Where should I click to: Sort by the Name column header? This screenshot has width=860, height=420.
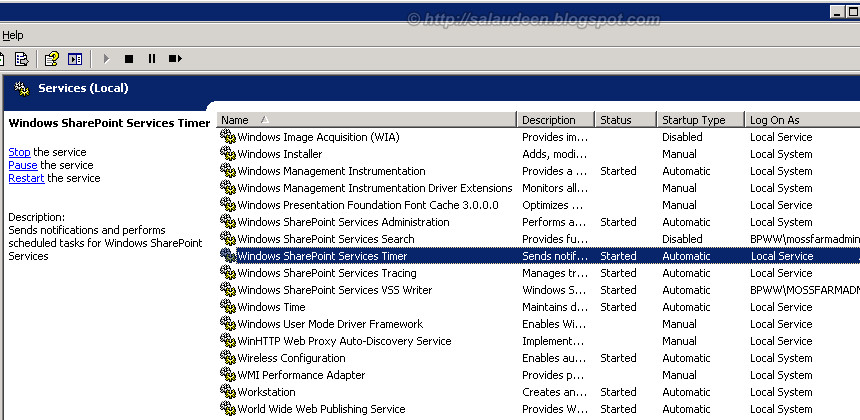[366, 120]
